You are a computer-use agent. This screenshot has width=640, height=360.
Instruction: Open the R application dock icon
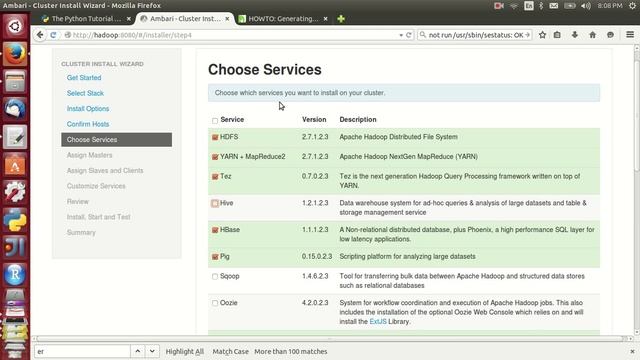15,275
